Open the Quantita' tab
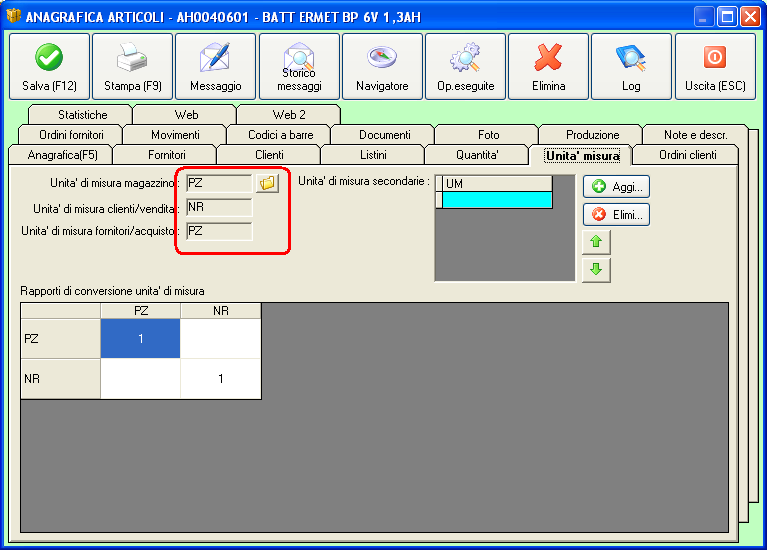 pyautogui.click(x=477, y=155)
